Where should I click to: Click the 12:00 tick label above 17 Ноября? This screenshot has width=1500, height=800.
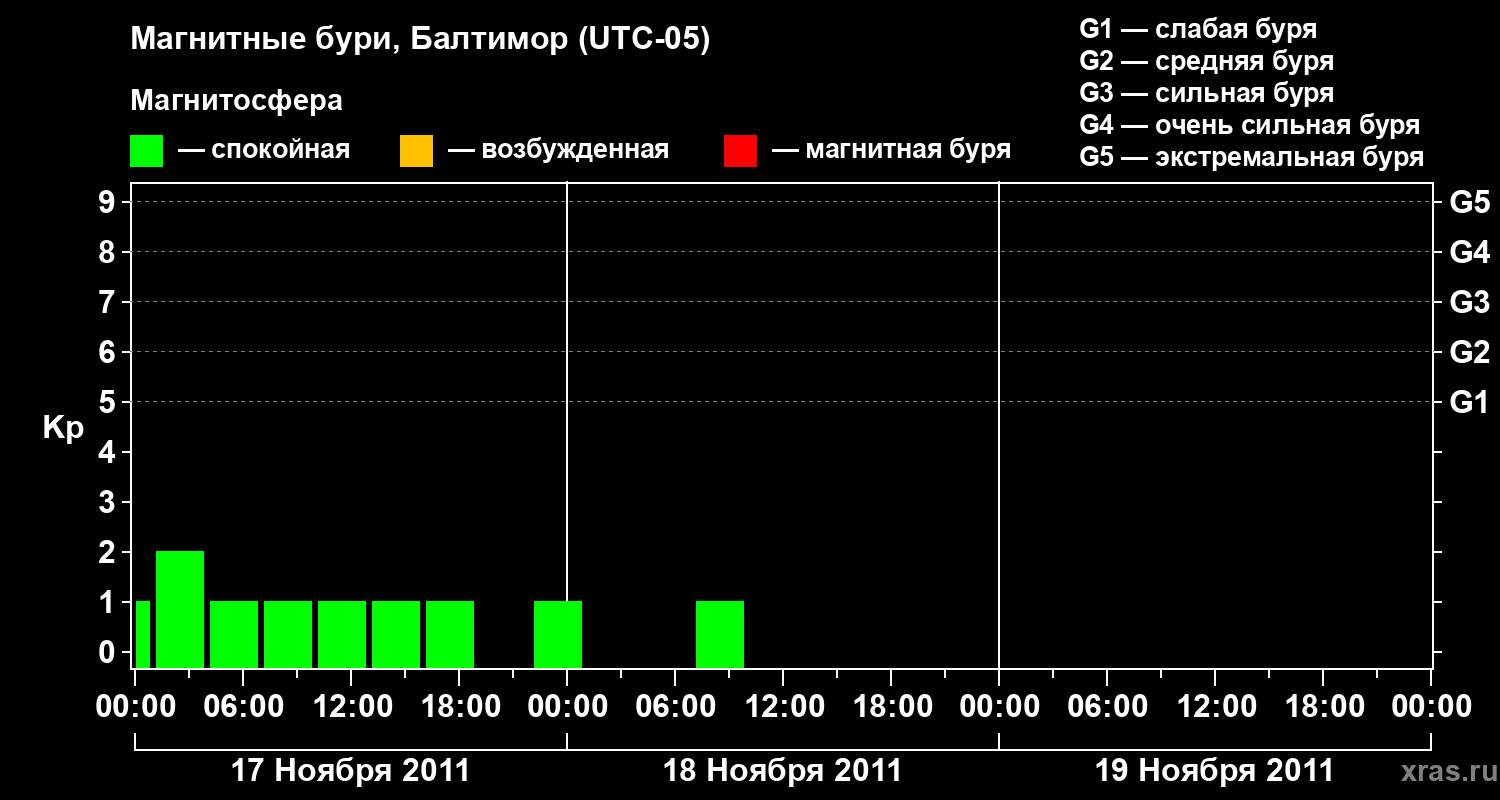(x=351, y=707)
